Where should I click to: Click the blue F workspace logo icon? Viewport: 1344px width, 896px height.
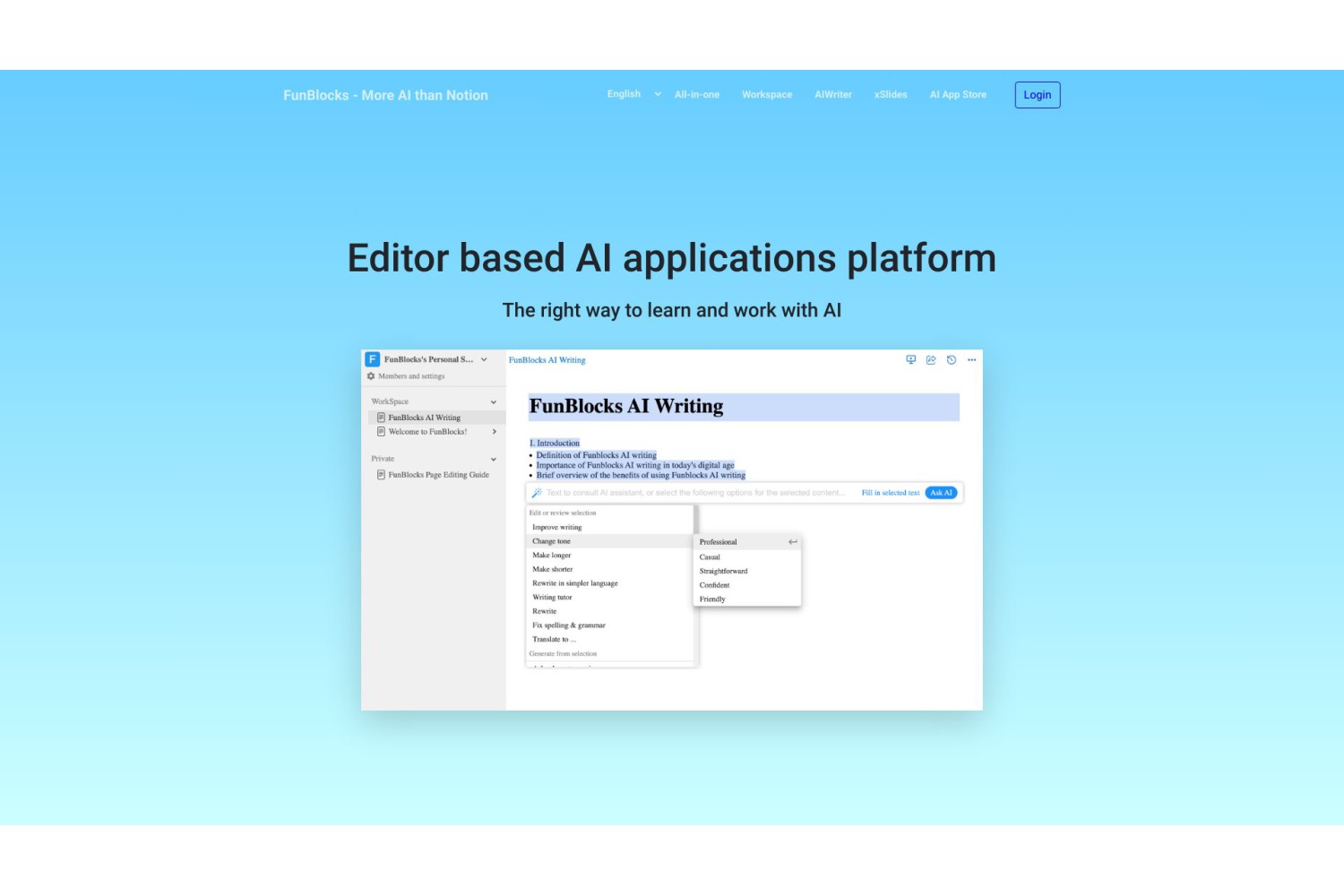pyautogui.click(x=373, y=359)
